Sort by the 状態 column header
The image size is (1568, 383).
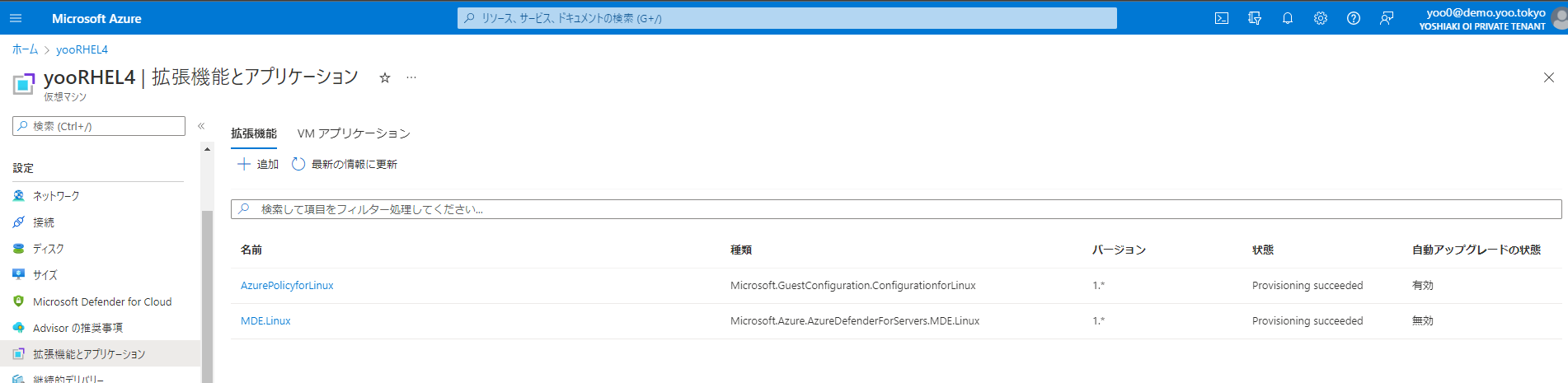pyautogui.click(x=1263, y=250)
